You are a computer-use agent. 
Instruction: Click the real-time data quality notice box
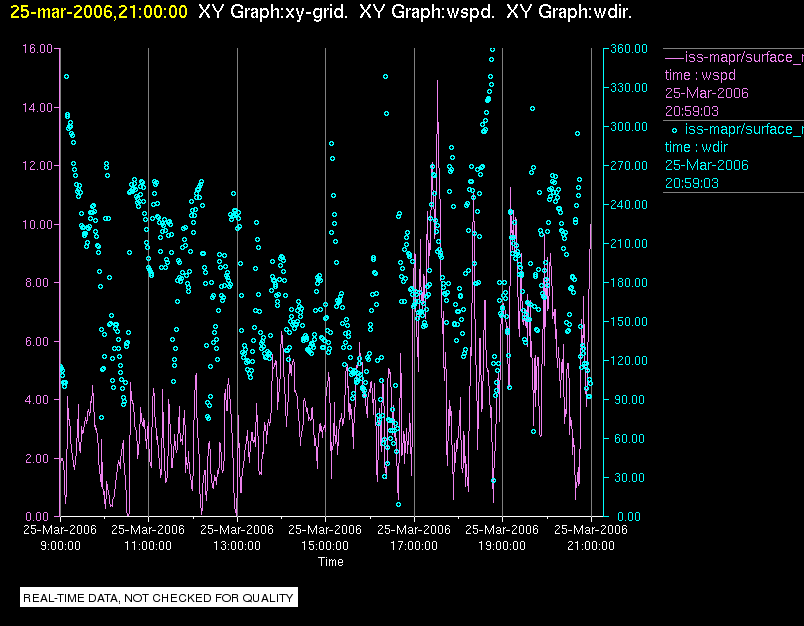[x=159, y=598]
